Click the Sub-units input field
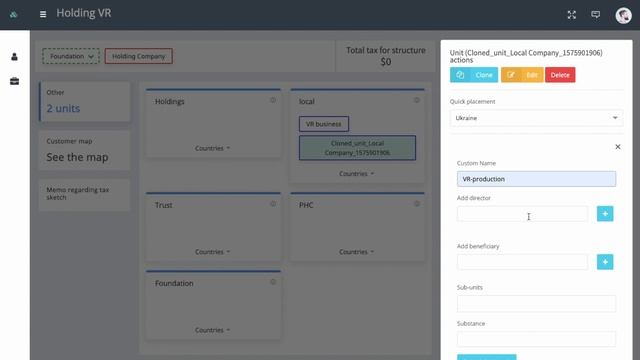 (x=536, y=304)
